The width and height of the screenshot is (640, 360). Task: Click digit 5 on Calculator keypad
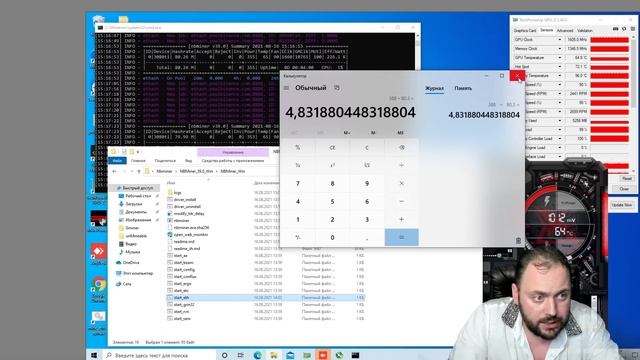tap(332, 201)
